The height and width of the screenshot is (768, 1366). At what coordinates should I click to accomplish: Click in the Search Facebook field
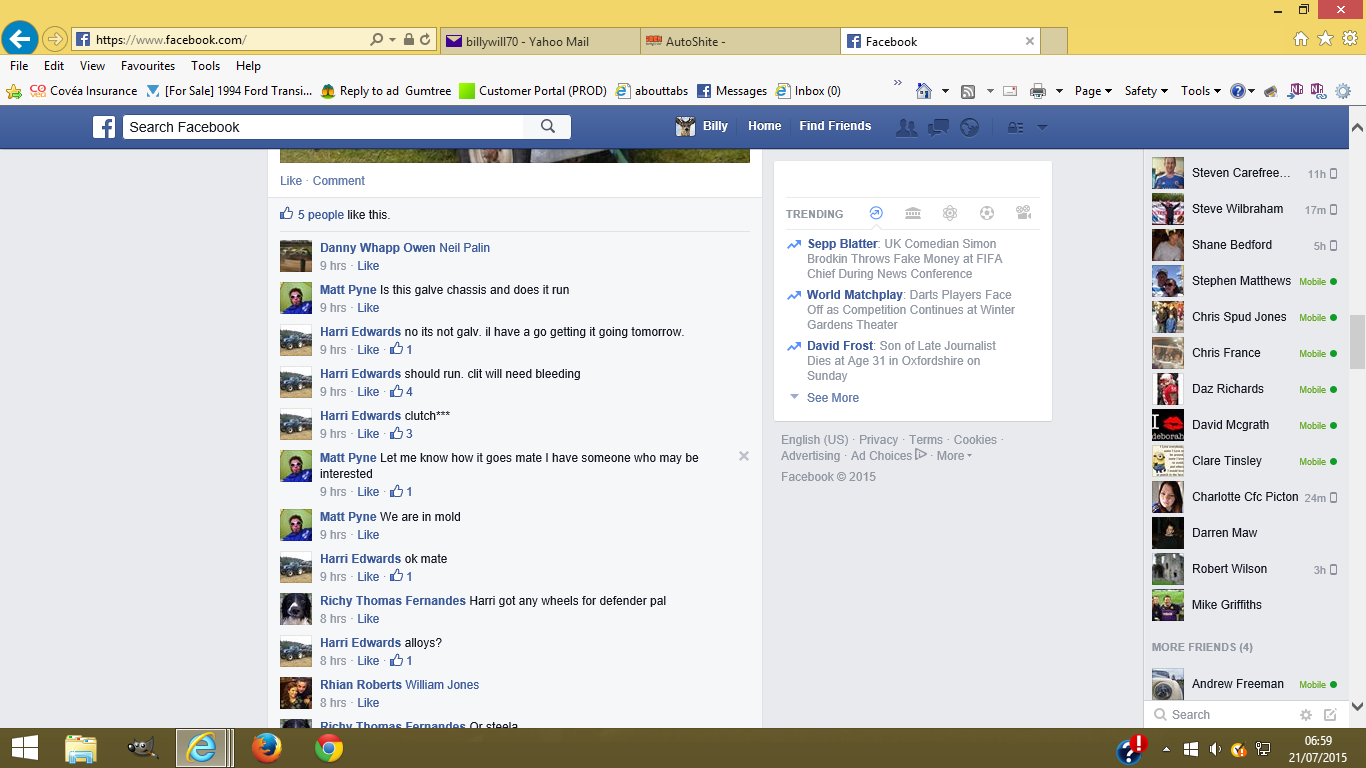tap(324, 127)
